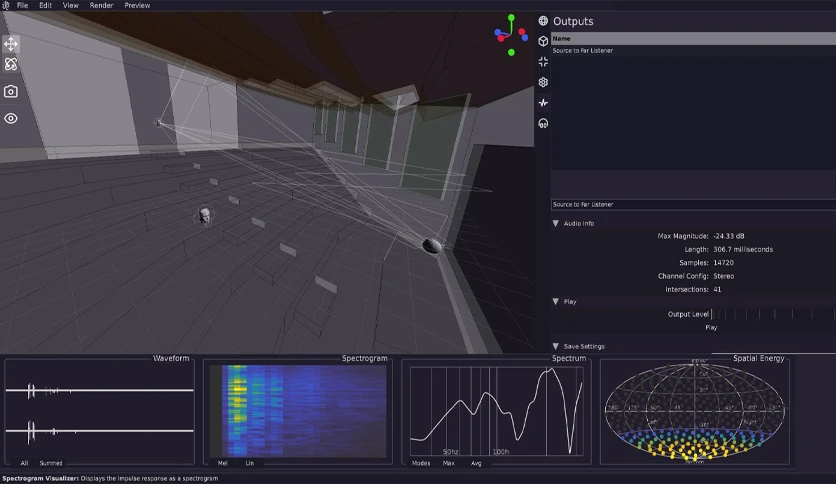Click the Samples value 14720

pyautogui.click(x=723, y=263)
